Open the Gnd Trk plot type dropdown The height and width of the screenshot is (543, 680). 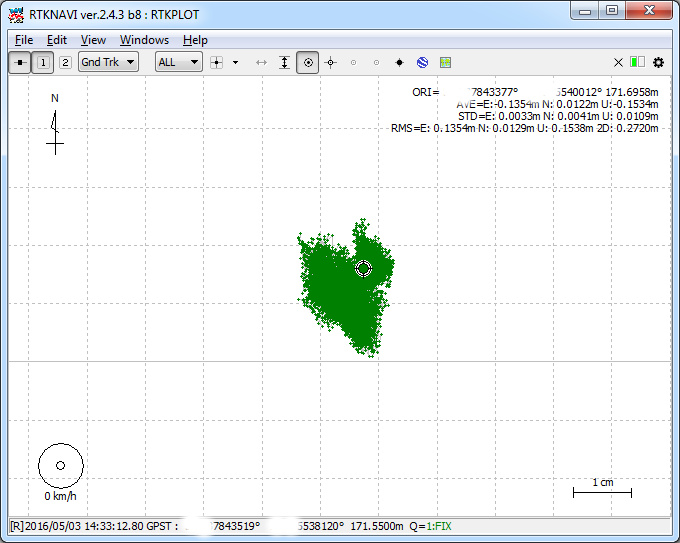pos(108,62)
